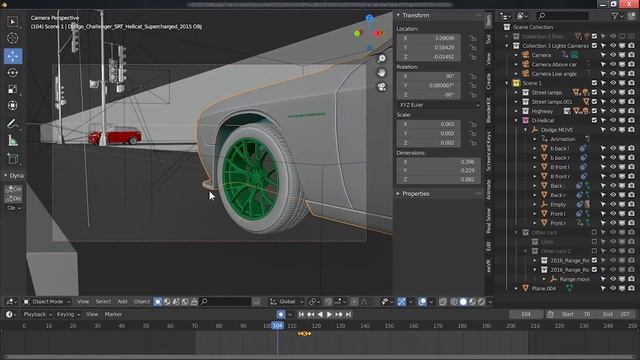Hide Plane.004 with its eye icon

click(613, 289)
